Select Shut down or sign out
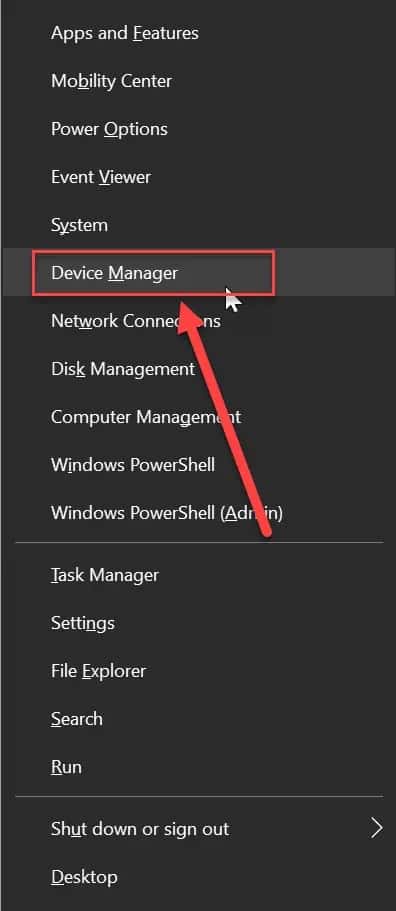 click(198, 828)
